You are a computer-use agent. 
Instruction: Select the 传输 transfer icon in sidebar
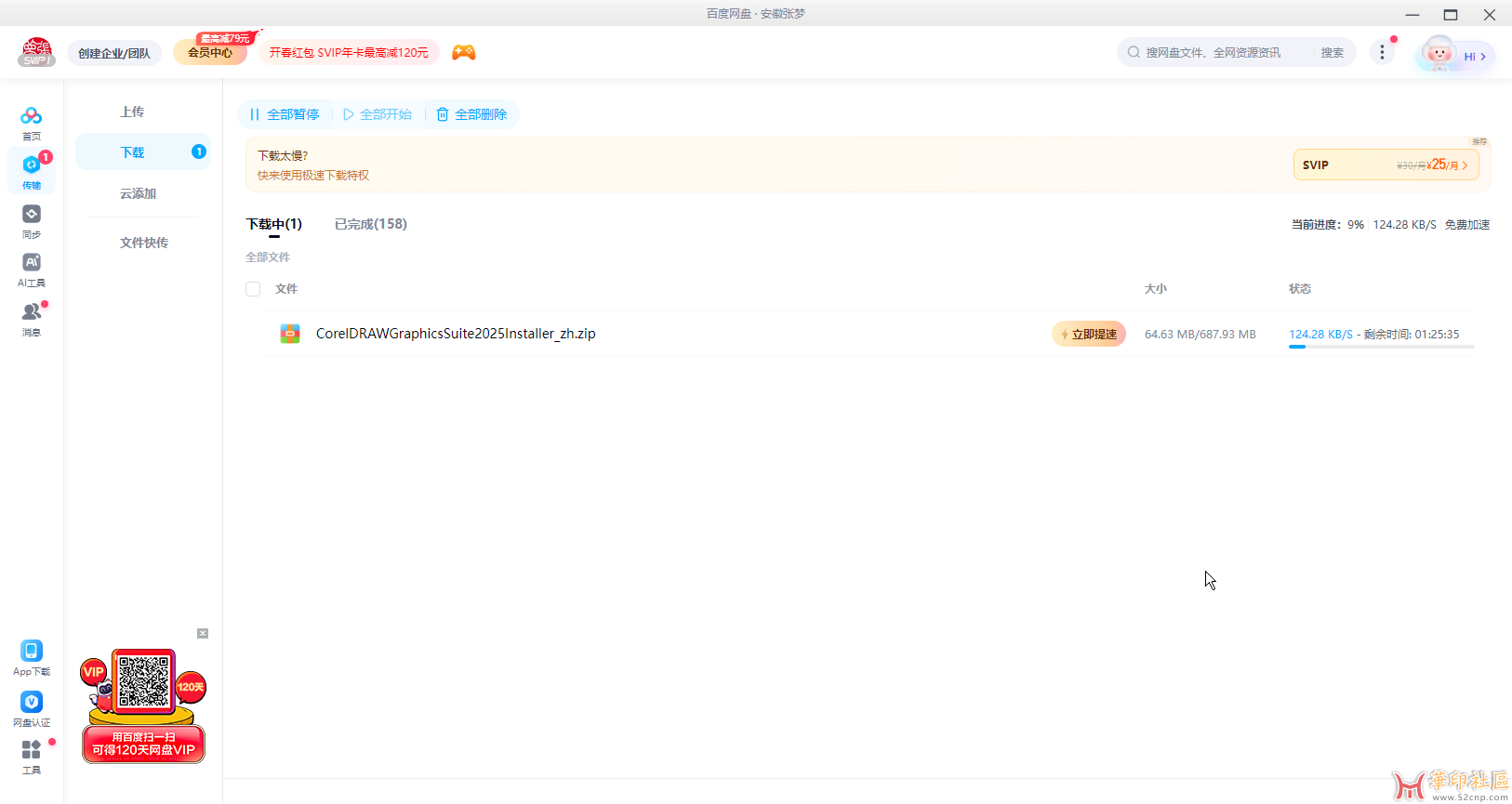click(32, 165)
